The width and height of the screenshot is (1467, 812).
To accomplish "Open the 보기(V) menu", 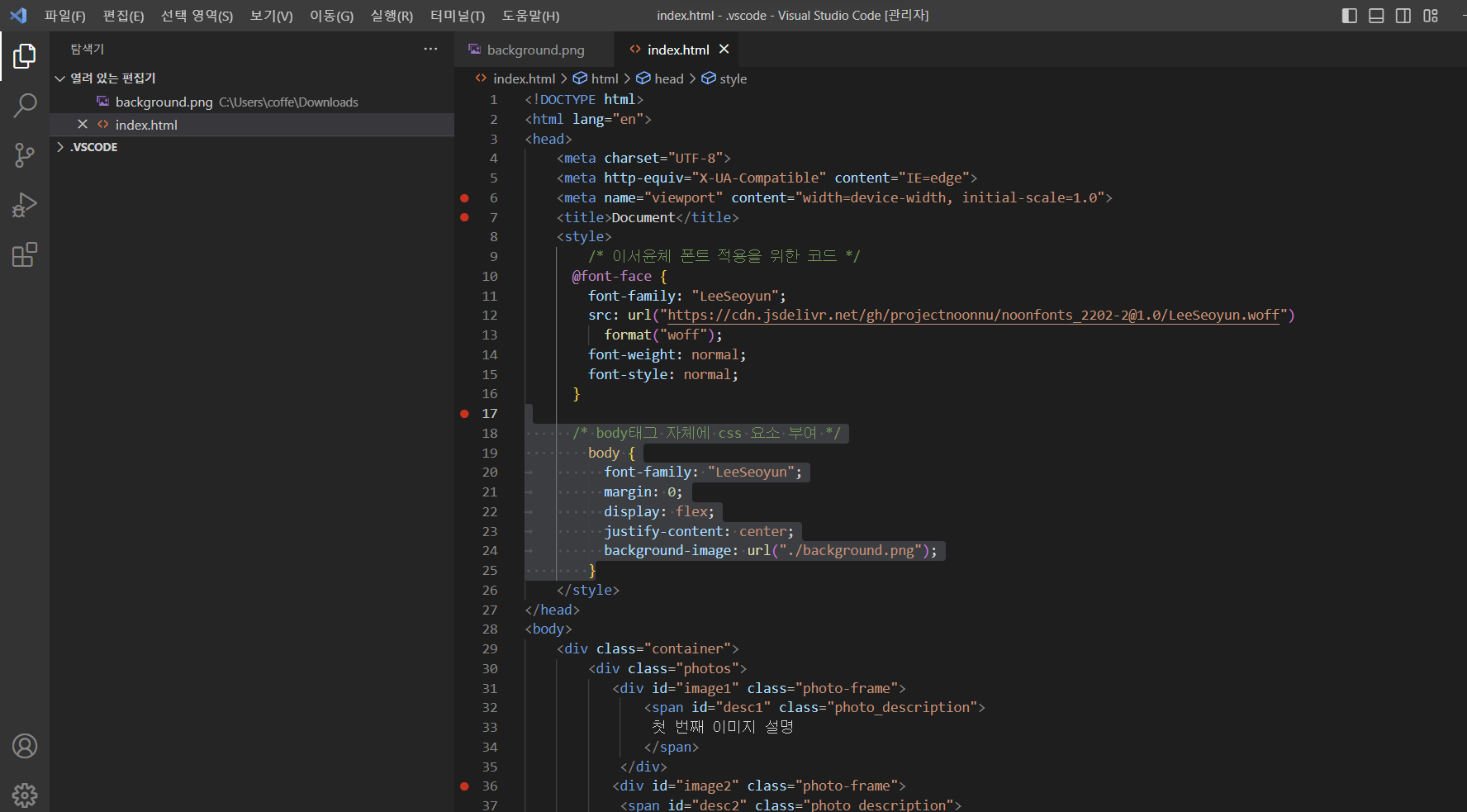I will coord(271,16).
